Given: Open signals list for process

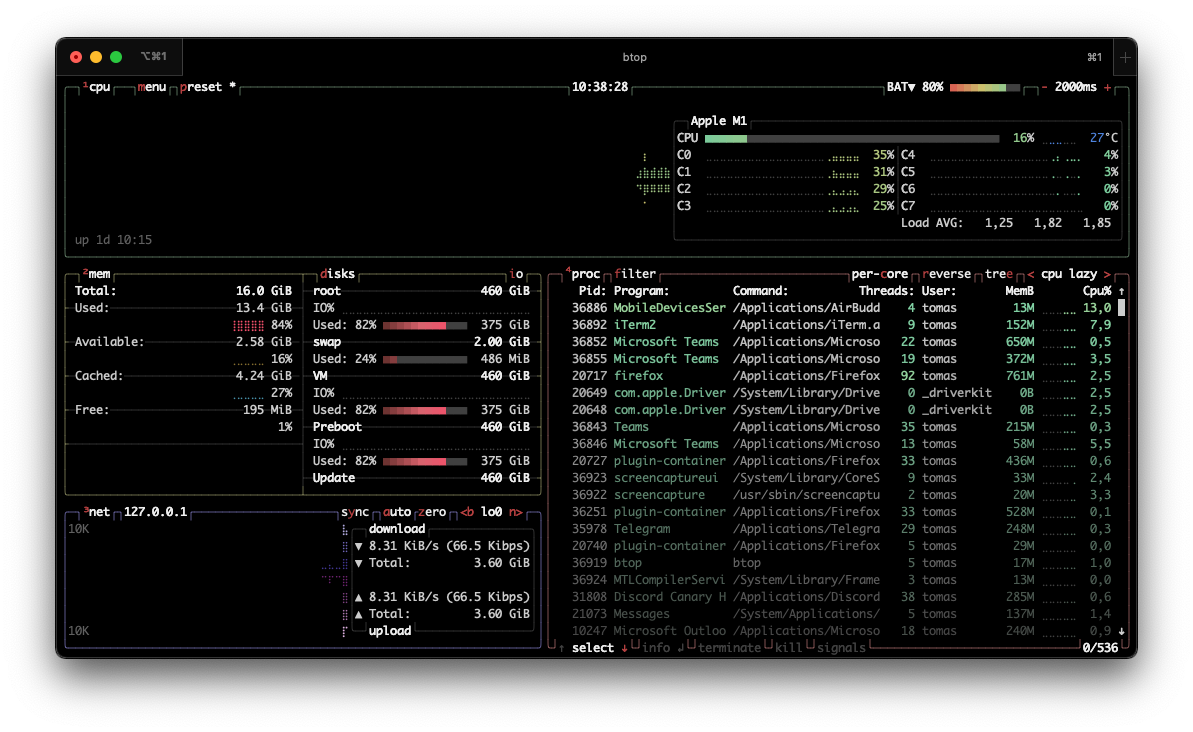Looking at the screenshot, I should 841,648.
